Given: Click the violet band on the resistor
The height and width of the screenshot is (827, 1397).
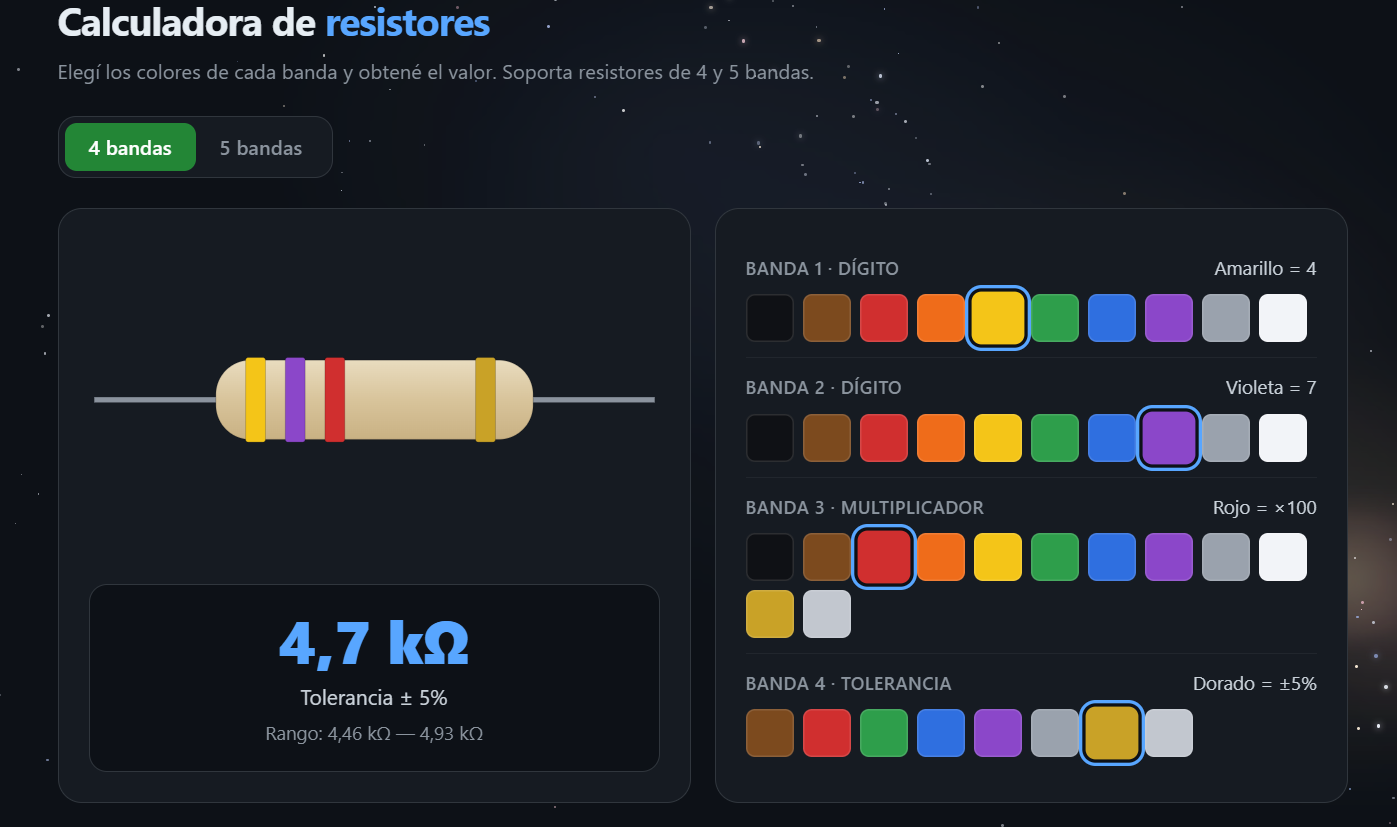Looking at the screenshot, I should pos(295,399).
